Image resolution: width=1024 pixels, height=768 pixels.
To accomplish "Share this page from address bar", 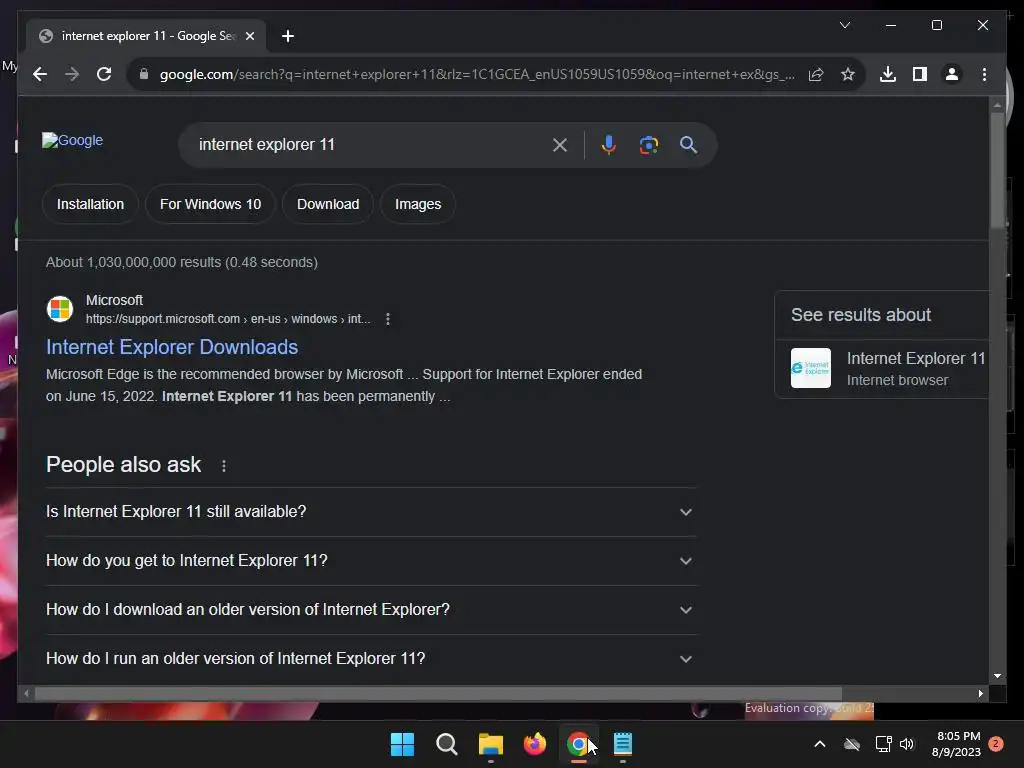I will click(816, 74).
